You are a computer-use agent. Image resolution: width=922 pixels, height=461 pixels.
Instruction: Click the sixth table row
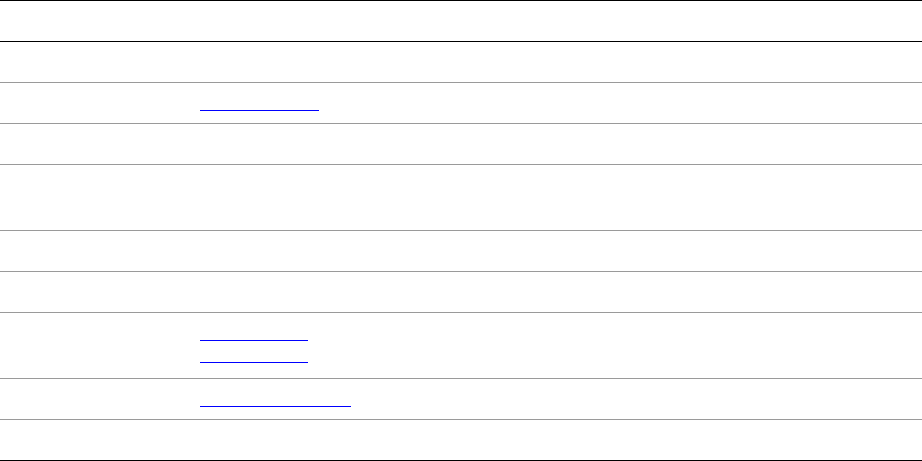(x=460, y=292)
